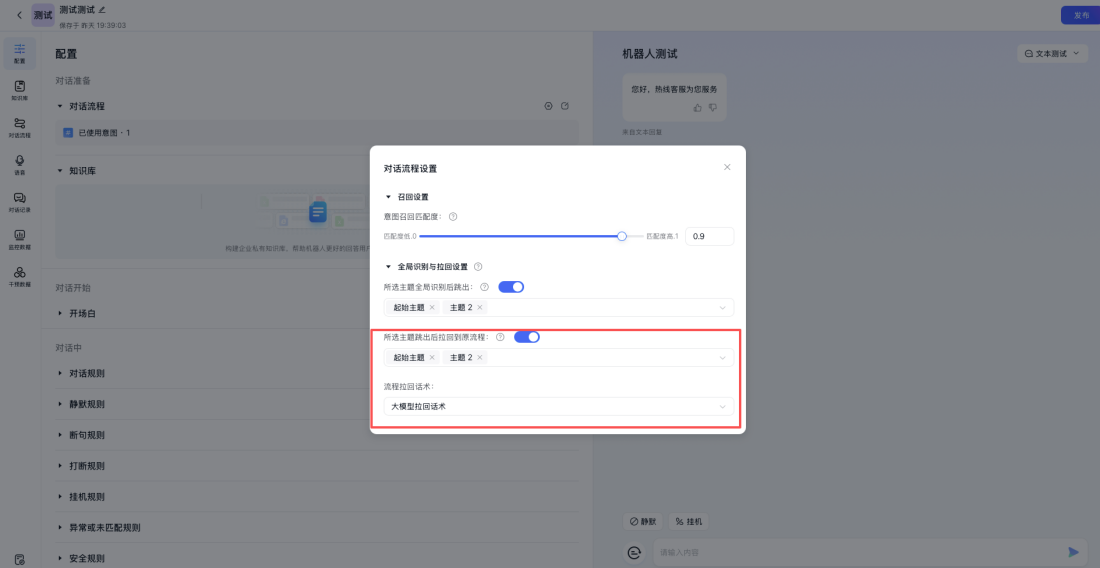Open the 干预数据 sidebar section
Screen dimensions: 1100x568
20,277
